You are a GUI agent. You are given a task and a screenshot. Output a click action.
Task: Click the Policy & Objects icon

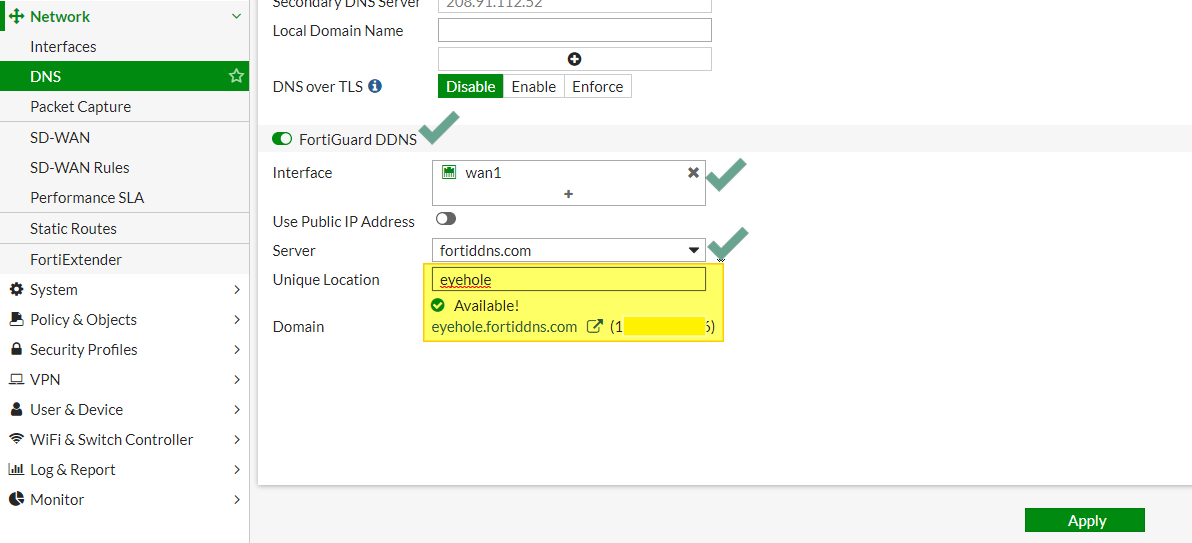[16, 319]
